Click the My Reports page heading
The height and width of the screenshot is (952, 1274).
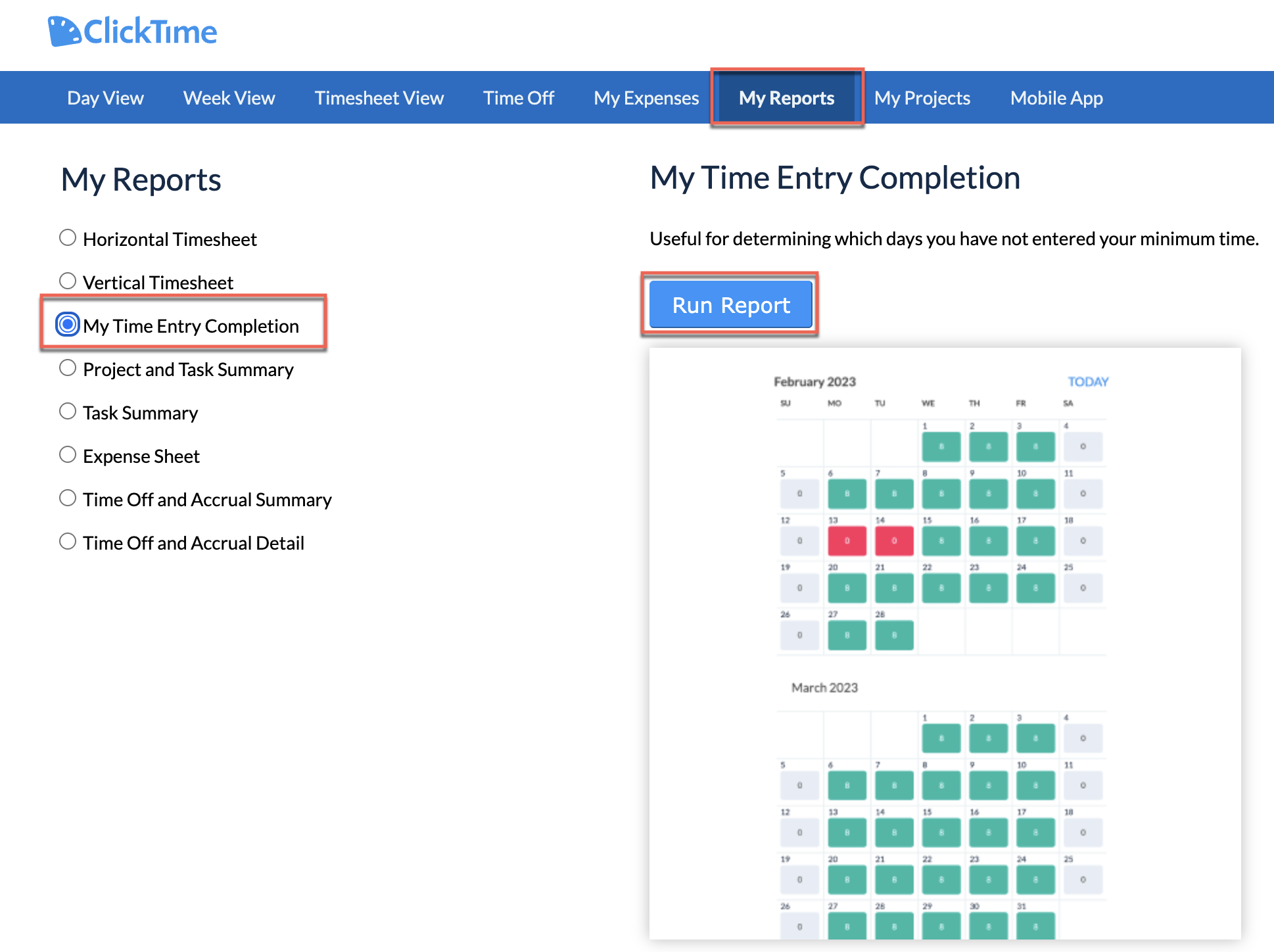point(141,180)
